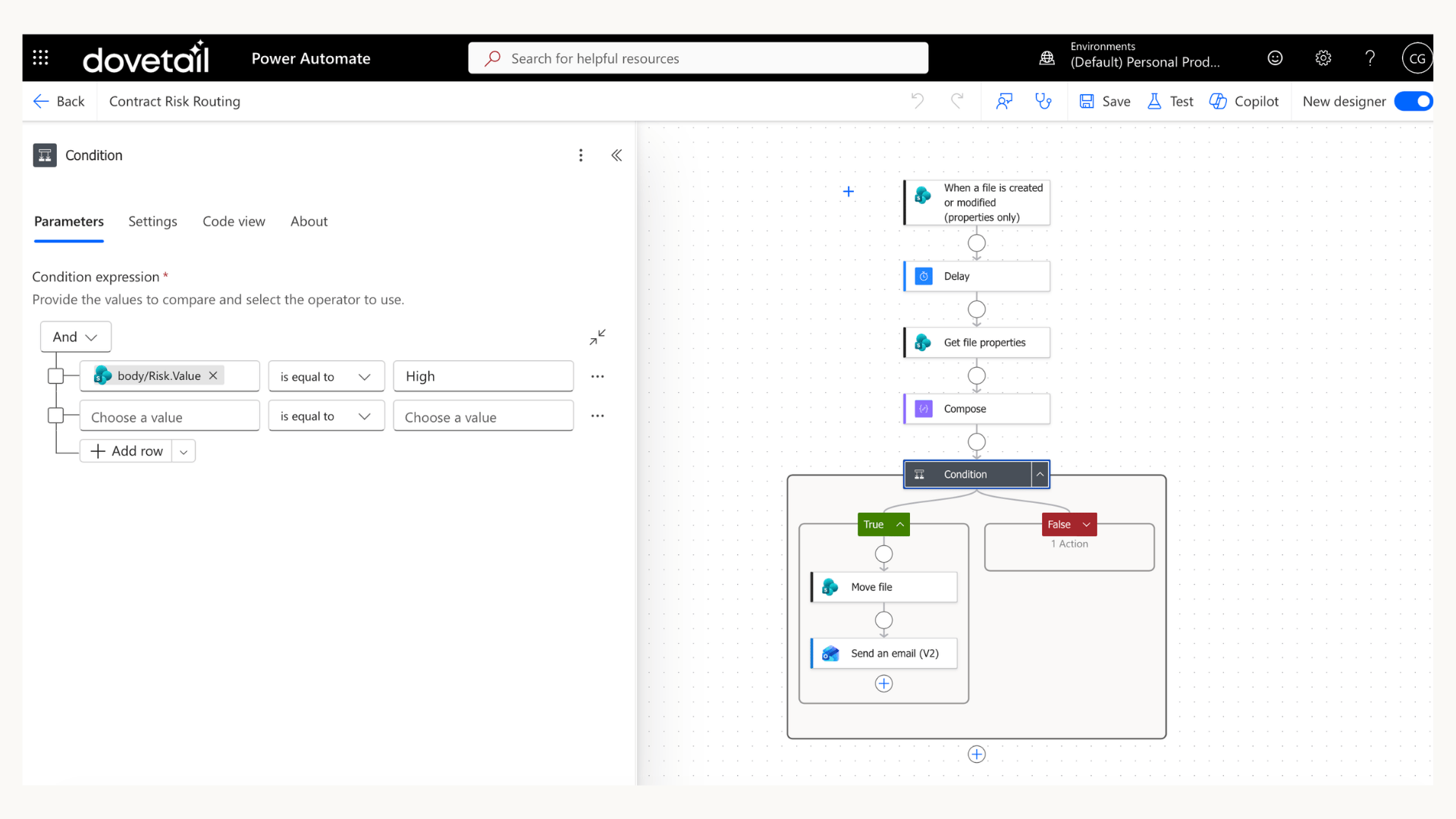Open the Environments globe icon

tap(1047, 58)
